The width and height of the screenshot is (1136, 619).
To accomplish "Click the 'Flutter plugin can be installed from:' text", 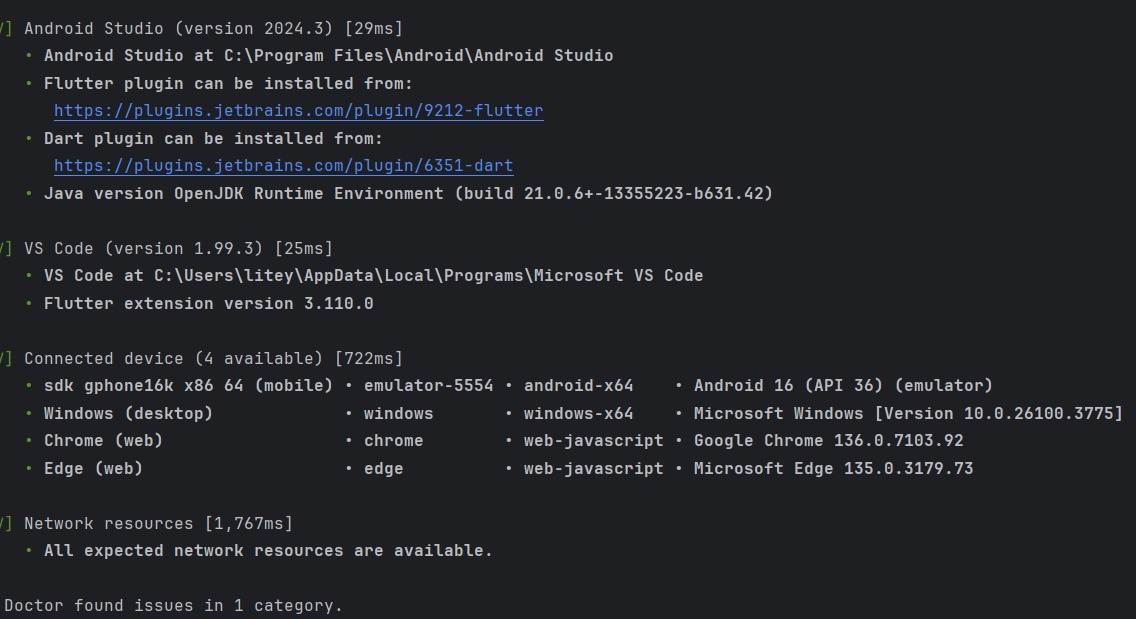I will click(x=228, y=83).
